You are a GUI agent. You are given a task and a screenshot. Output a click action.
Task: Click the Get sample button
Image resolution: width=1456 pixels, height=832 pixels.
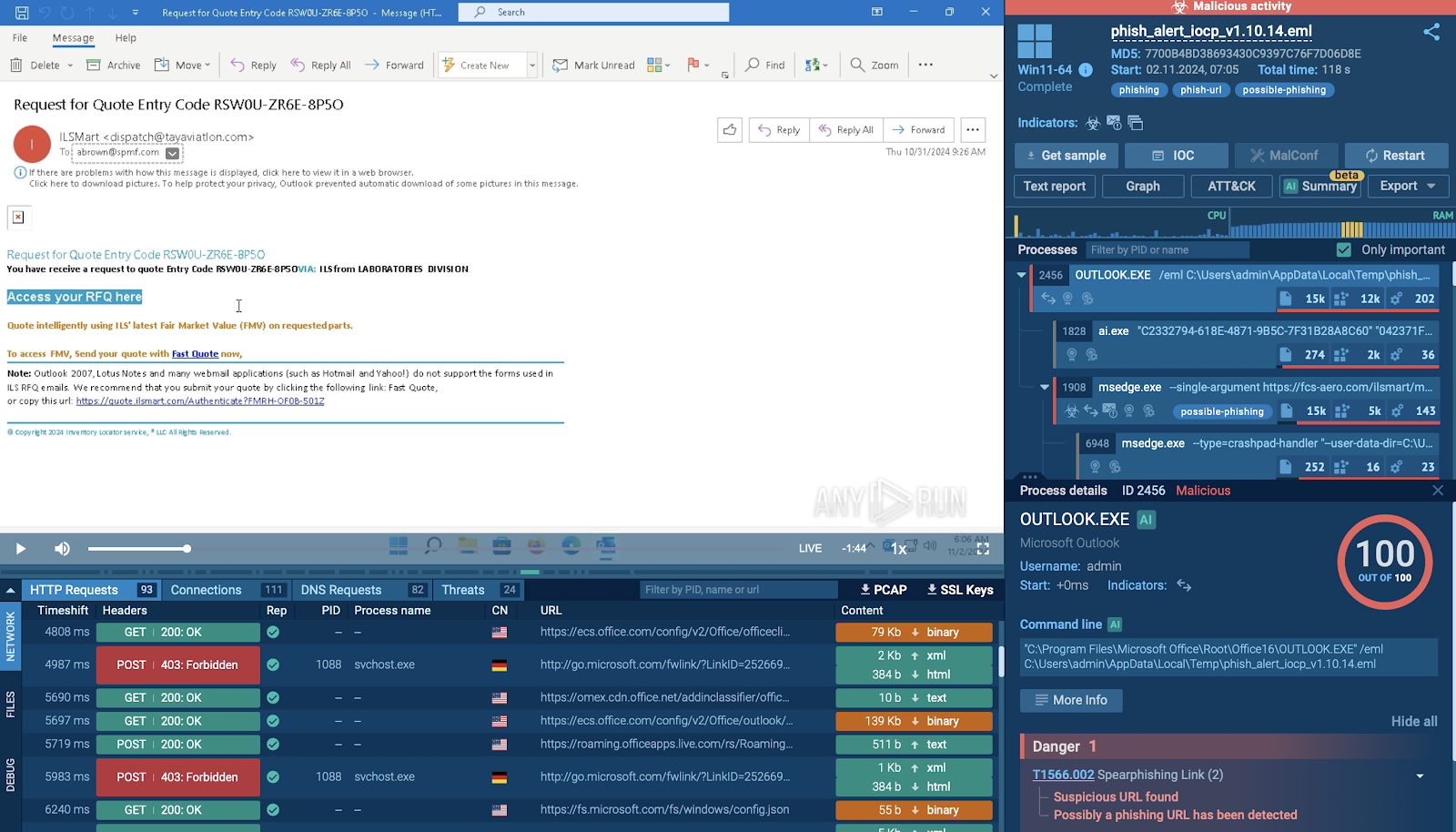click(x=1067, y=156)
